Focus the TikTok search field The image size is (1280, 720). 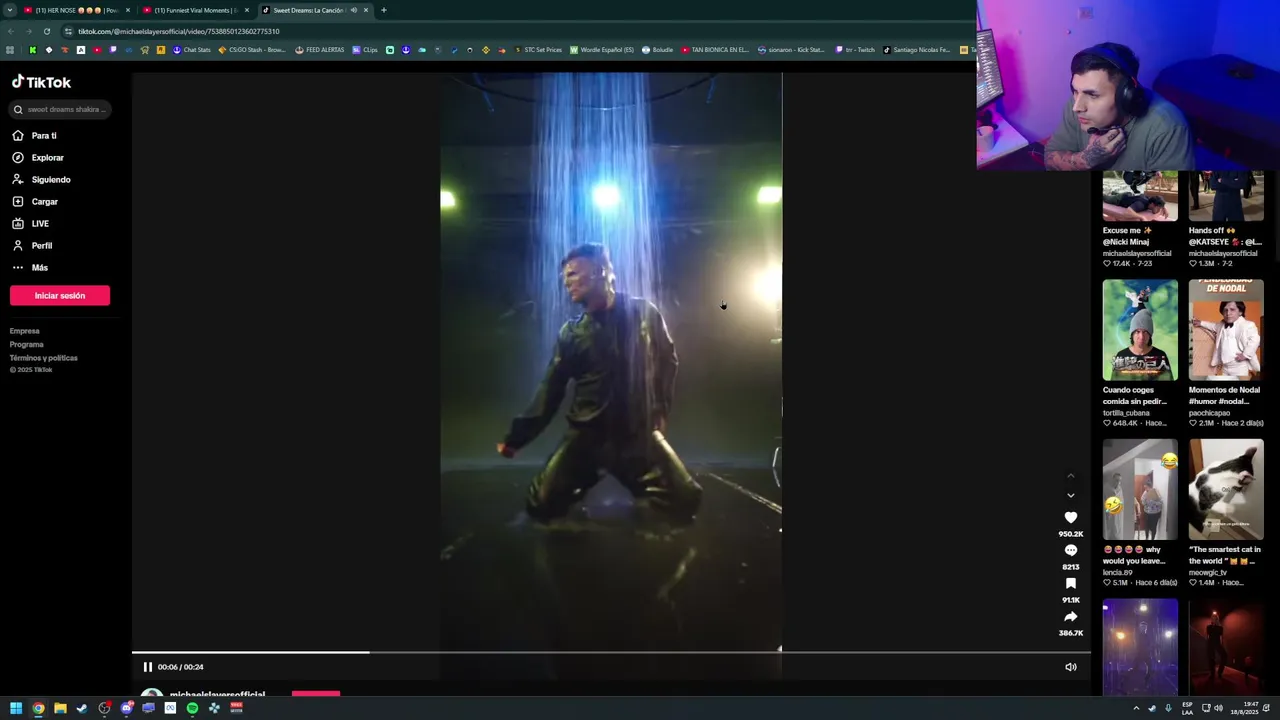coord(60,109)
